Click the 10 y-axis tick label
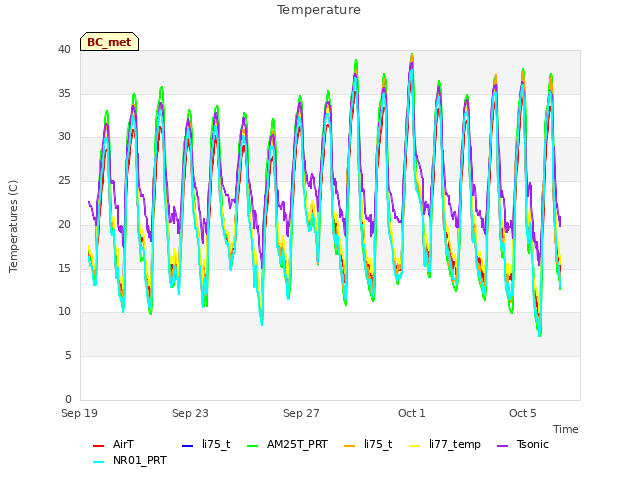Viewport: 640px width, 480px height. (64, 312)
